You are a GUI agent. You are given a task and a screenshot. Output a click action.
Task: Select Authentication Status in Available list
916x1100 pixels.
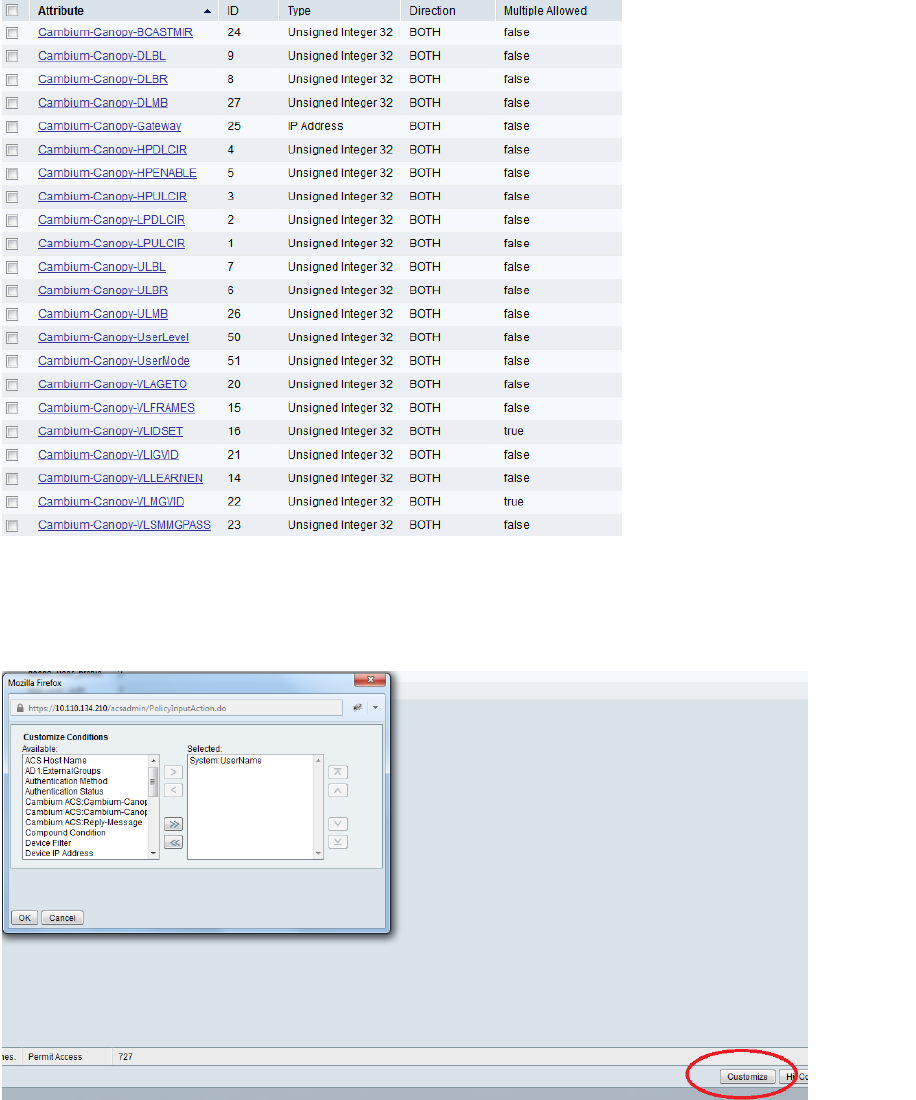pos(64,791)
